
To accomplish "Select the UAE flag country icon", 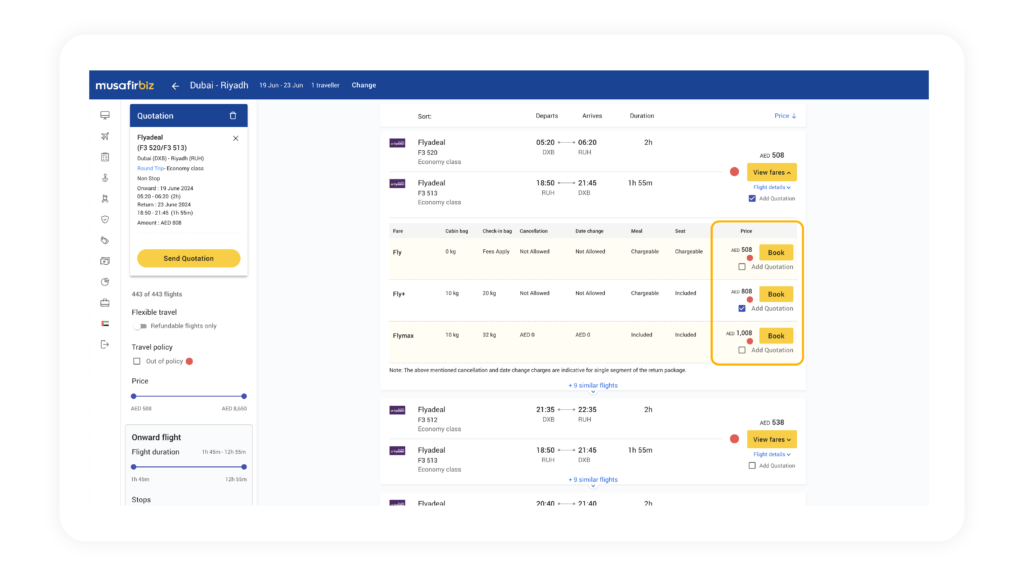I will (x=104, y=324).
